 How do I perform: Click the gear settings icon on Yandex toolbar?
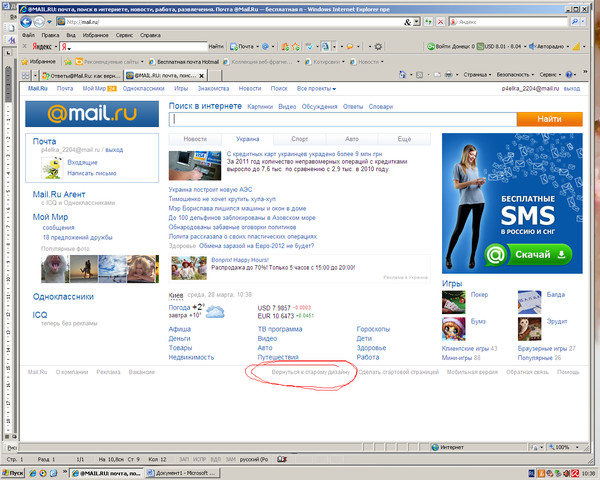point(378,47)
